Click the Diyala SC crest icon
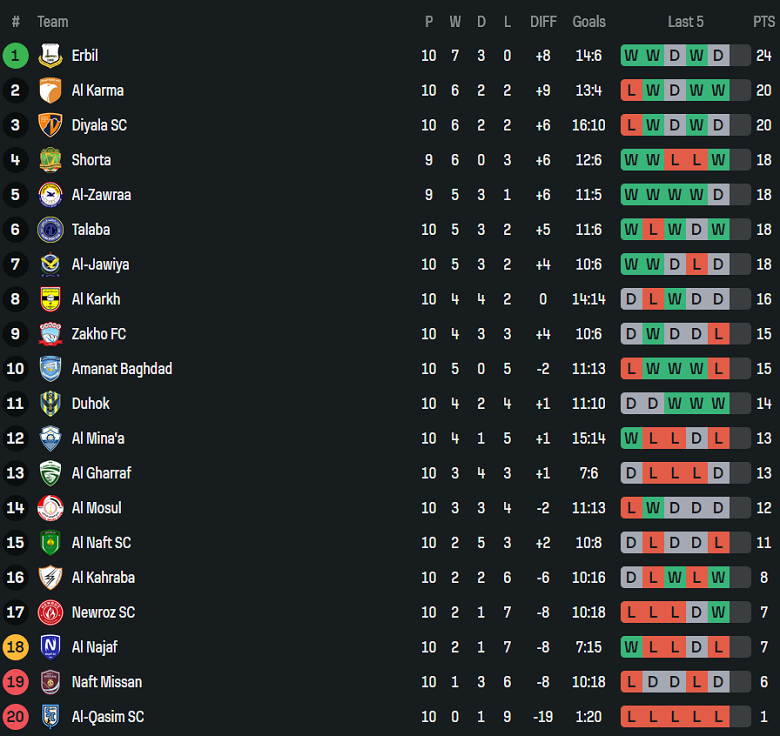This screenshot has height=736, width=780. point(50,126)
